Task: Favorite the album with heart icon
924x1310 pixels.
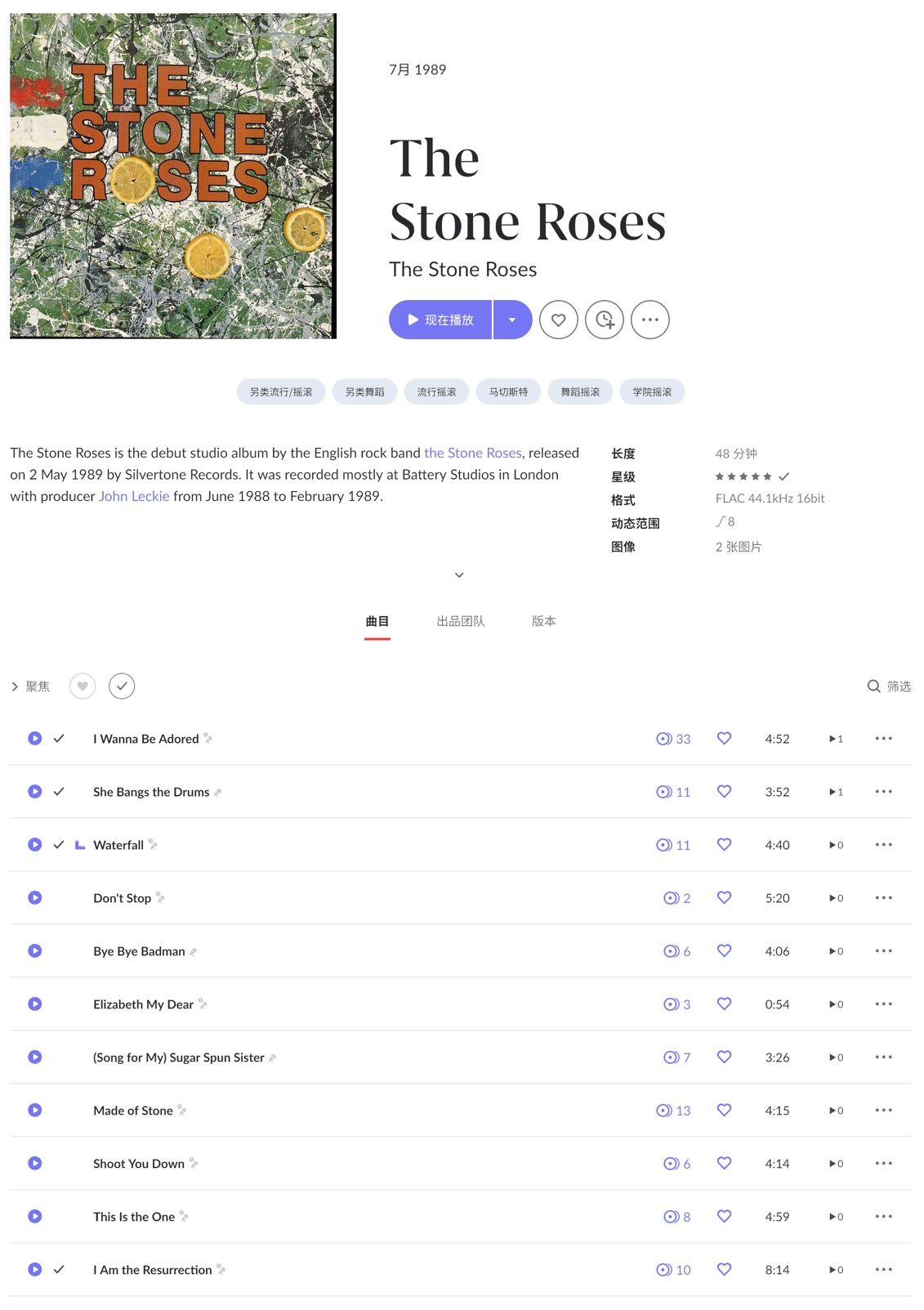Action: (x=559, y=320)
